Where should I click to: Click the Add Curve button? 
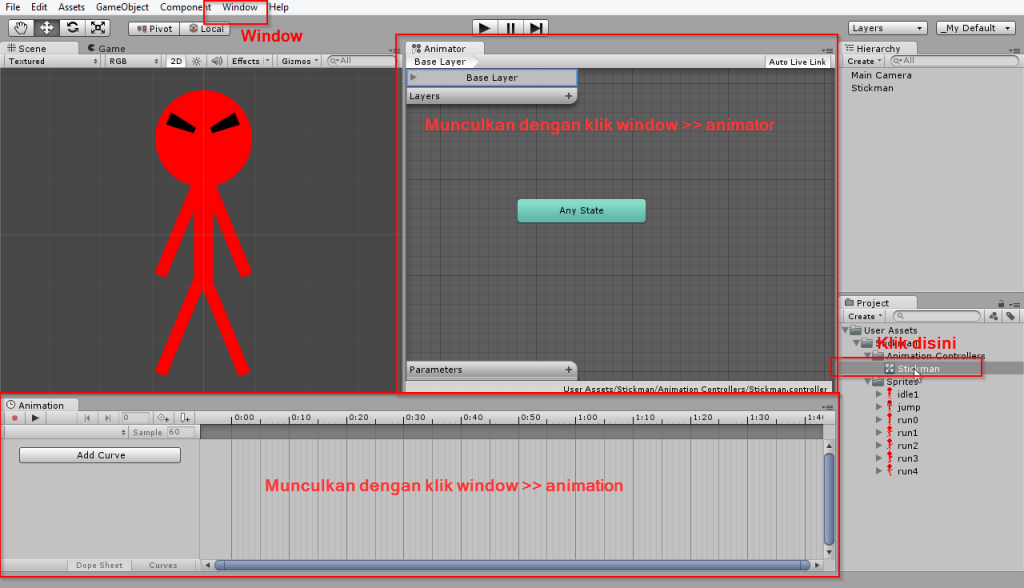[100, 455]
